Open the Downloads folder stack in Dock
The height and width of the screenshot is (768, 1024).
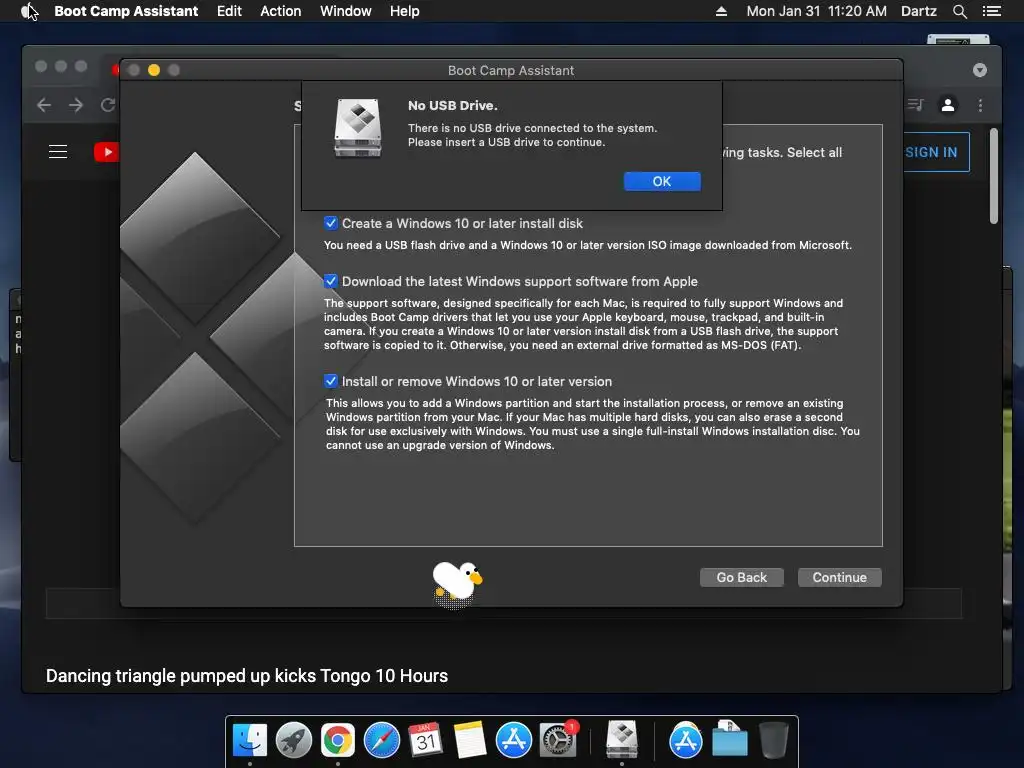(729, 739)
